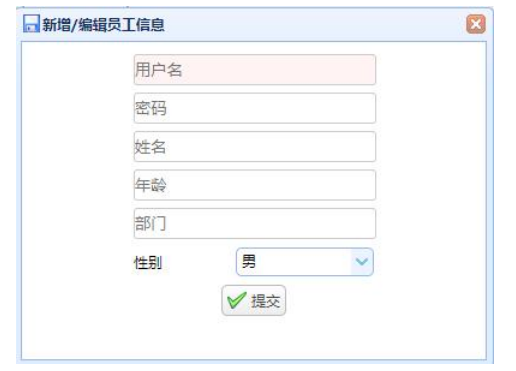The height and width of the screenshot is (371, 516).
Task: Place the cursor in the 部门 field
Action: (x=255, y=223)
